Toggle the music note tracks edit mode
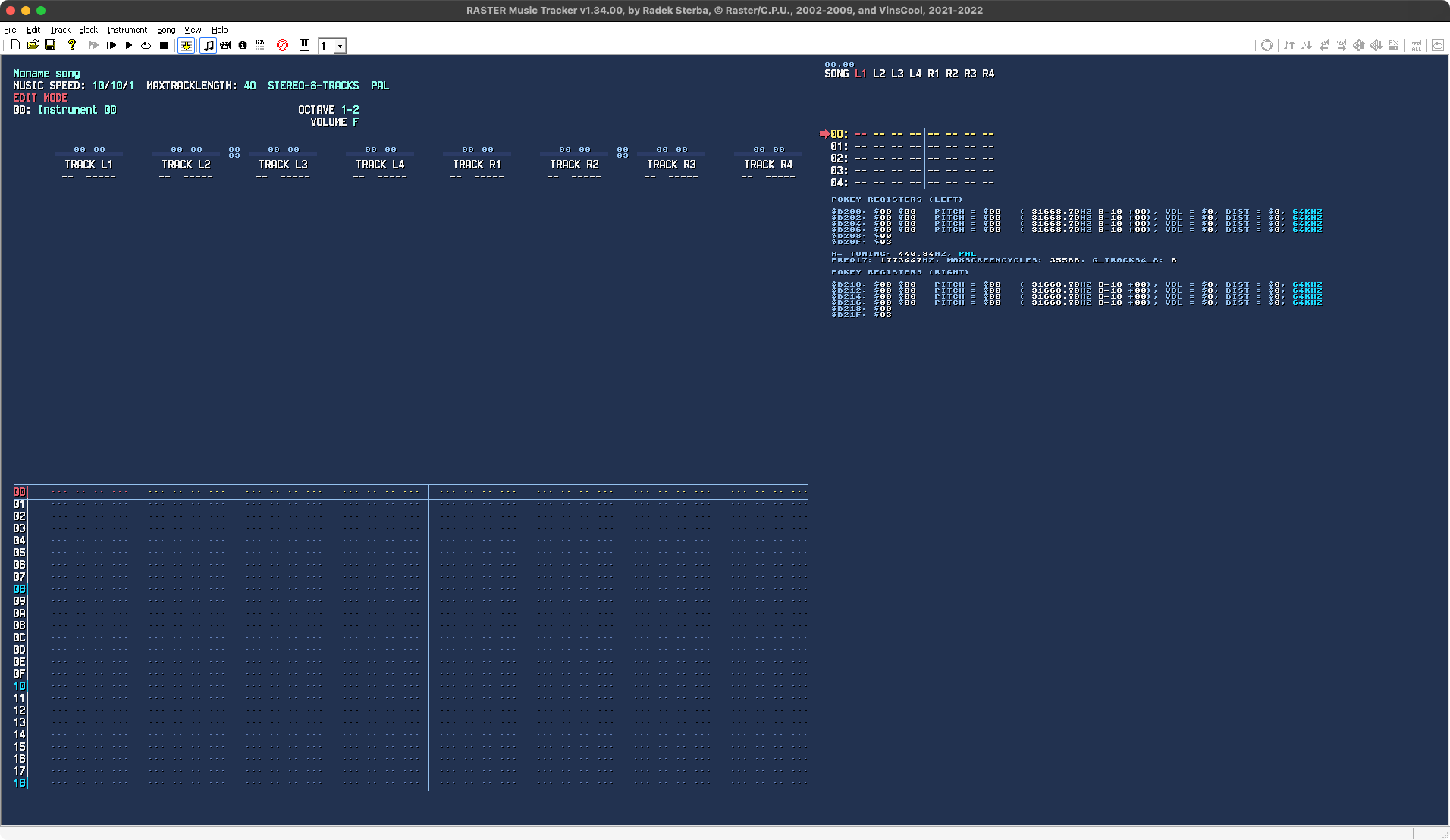Image resolution: width=1450 pixels, height=840 pixels. coord(209,45)
